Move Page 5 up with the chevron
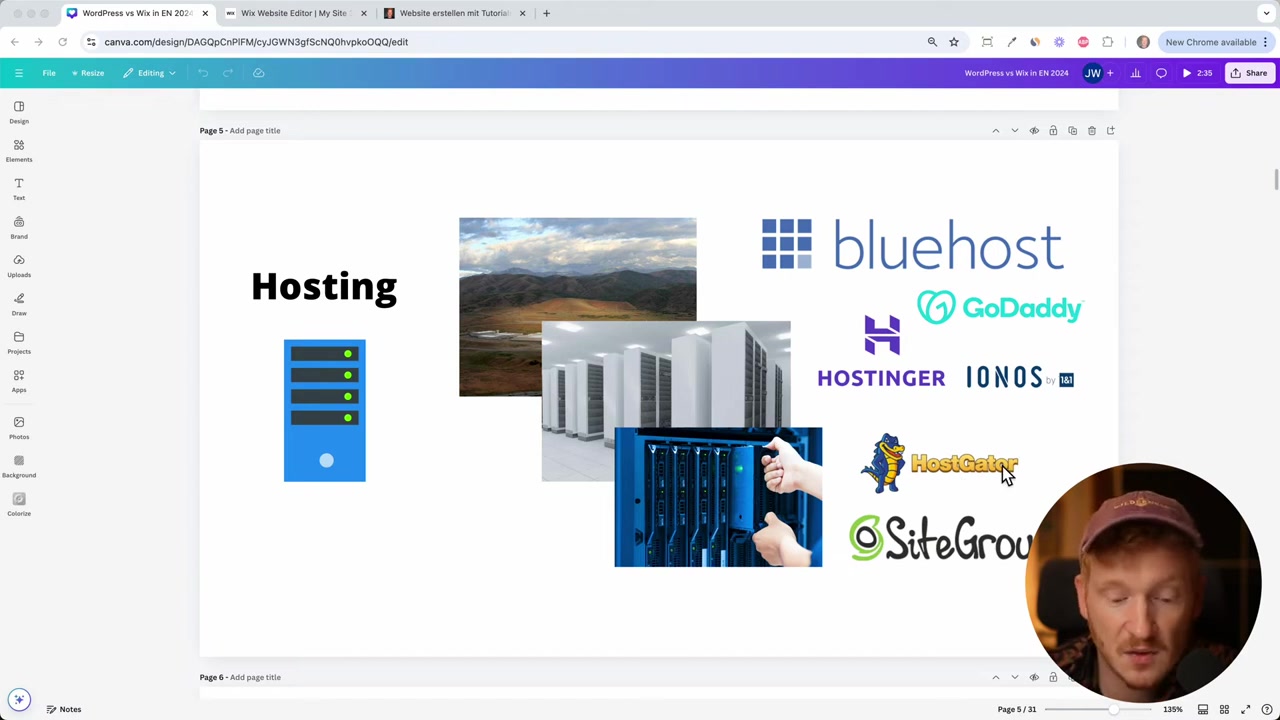The height and width of the screenshot is (720, 1280). tap(995, 131)
